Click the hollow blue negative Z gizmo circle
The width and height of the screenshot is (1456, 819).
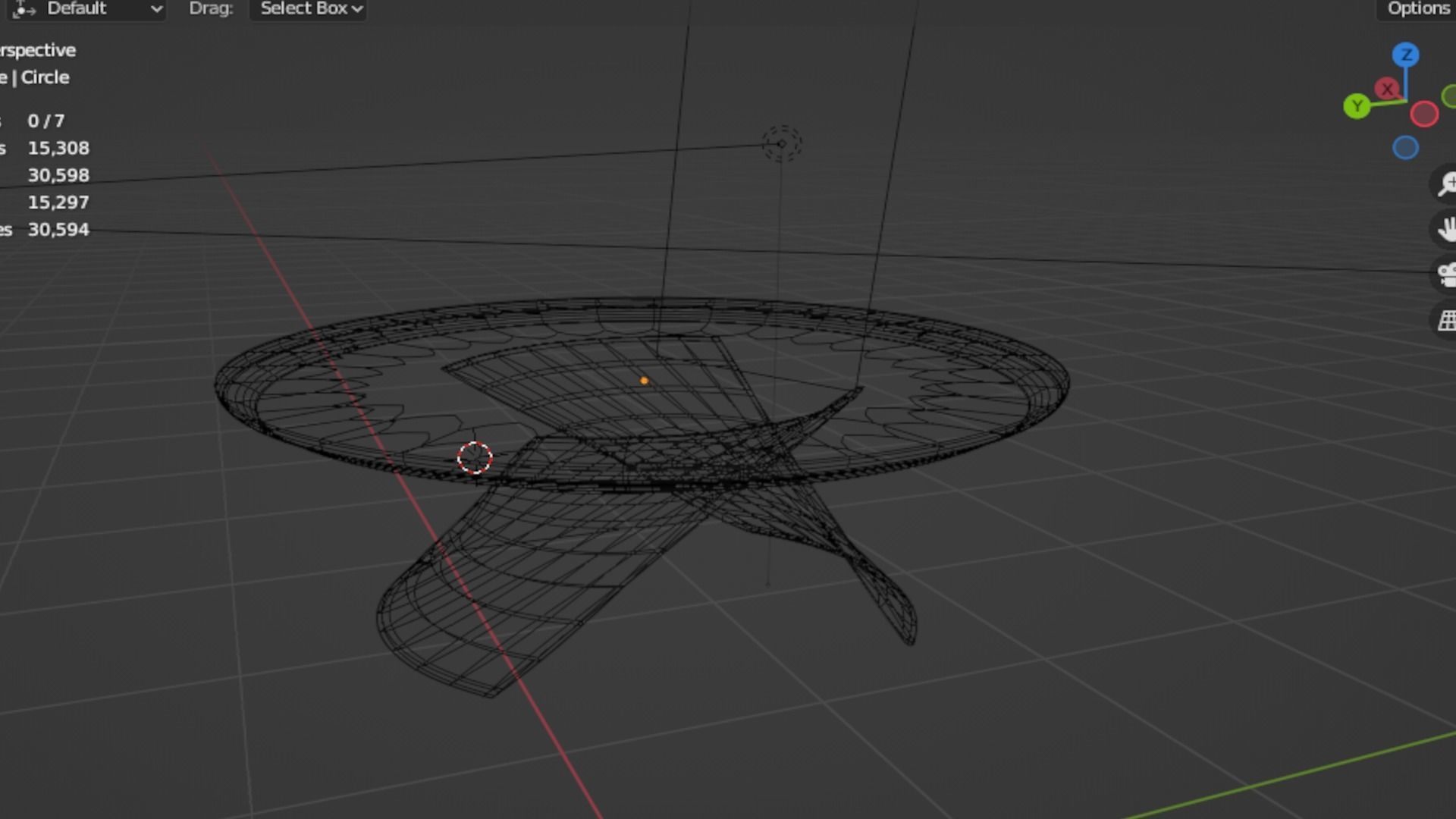(1405, 148)
